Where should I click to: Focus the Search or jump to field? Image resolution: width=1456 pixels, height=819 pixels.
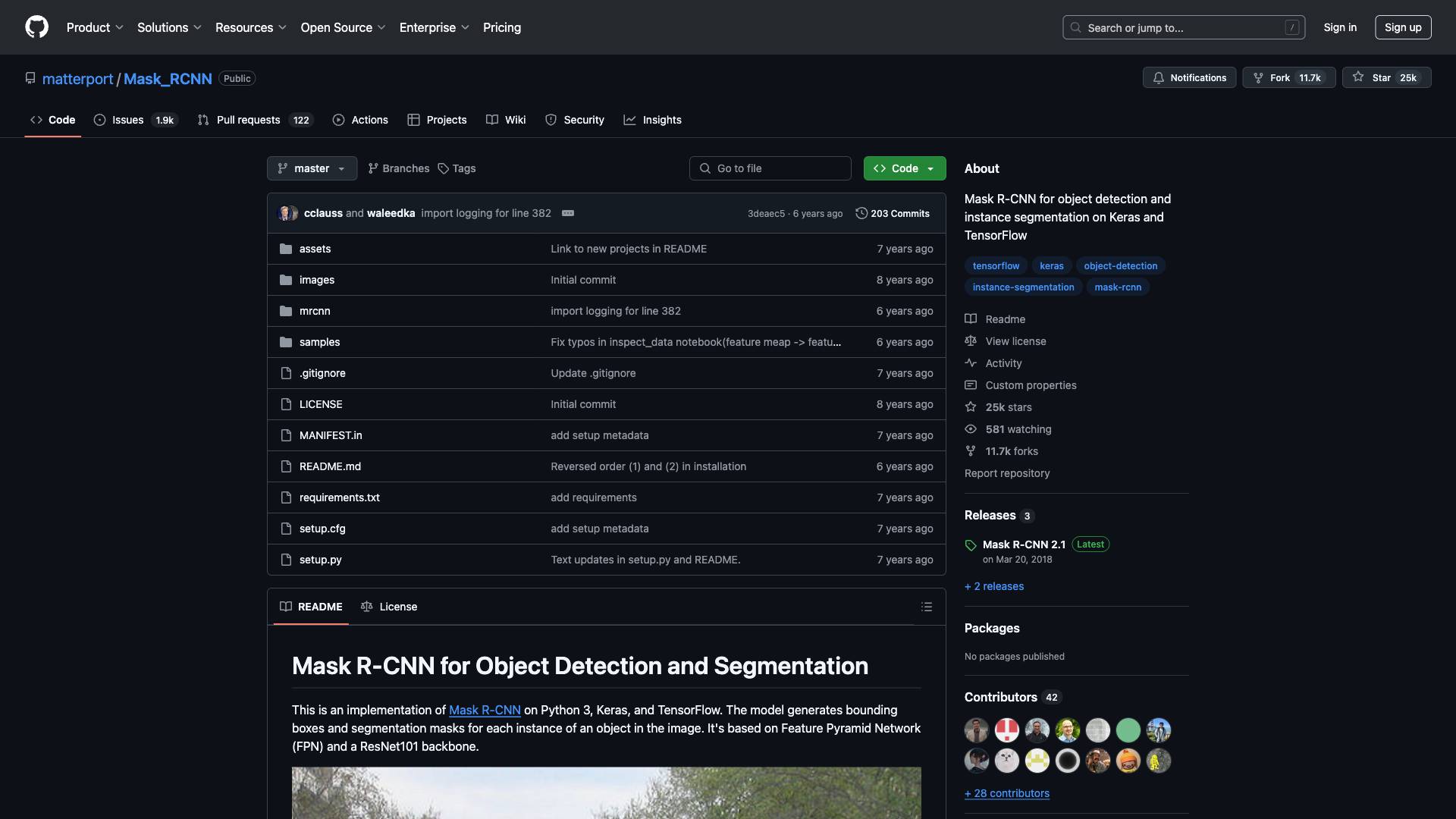click(1184, 27)
